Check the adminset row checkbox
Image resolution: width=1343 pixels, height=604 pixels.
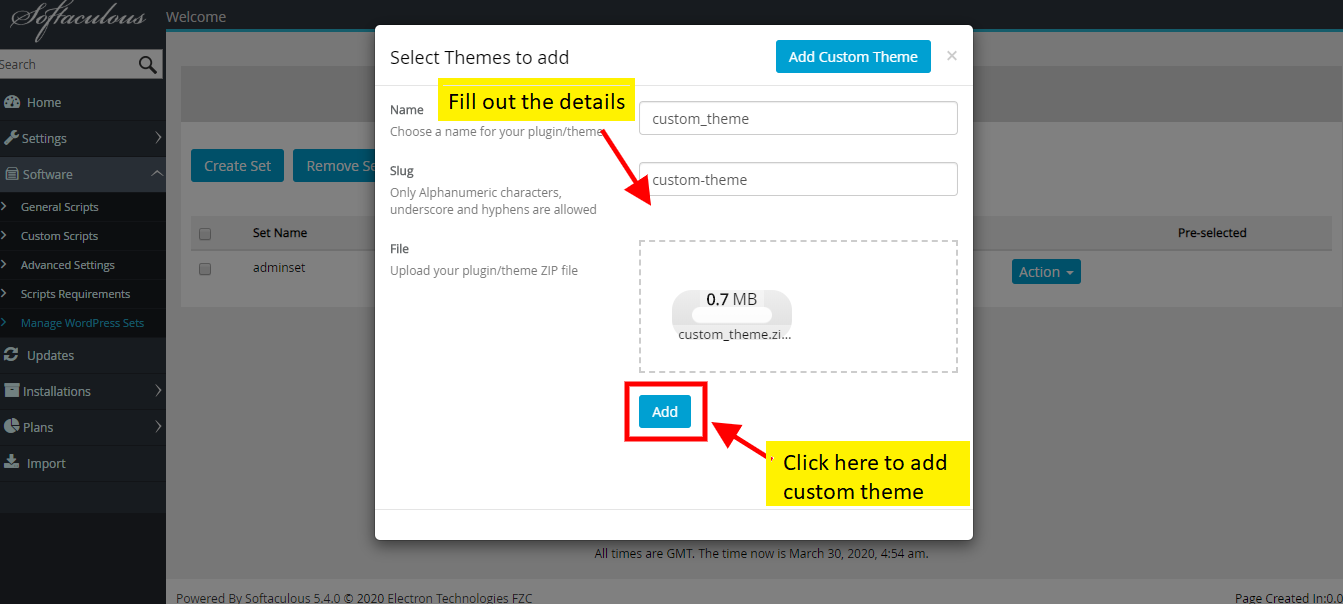pyautogui.click(x=205, y=269)
